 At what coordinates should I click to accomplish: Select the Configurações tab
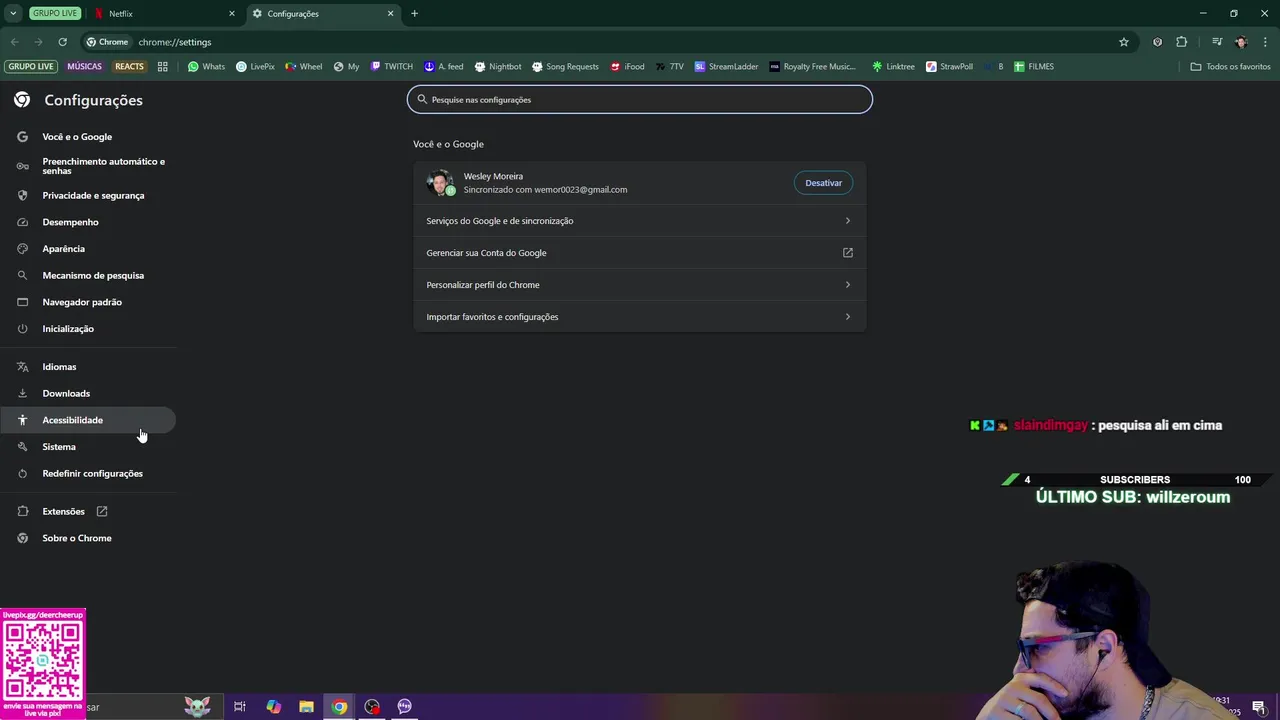[322, 14]
